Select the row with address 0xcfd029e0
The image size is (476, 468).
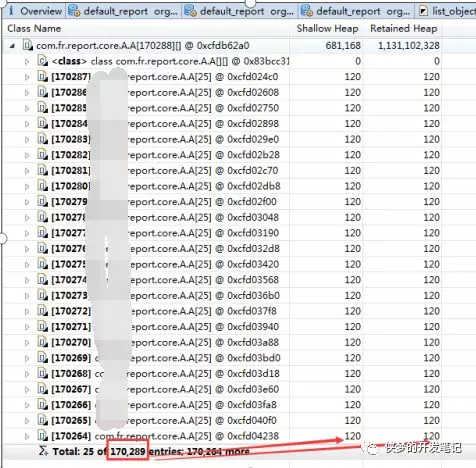coord(222,139)
